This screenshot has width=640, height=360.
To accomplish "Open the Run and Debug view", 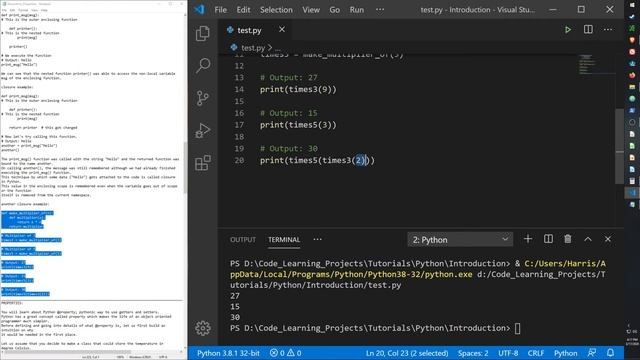I will [203, 131].
